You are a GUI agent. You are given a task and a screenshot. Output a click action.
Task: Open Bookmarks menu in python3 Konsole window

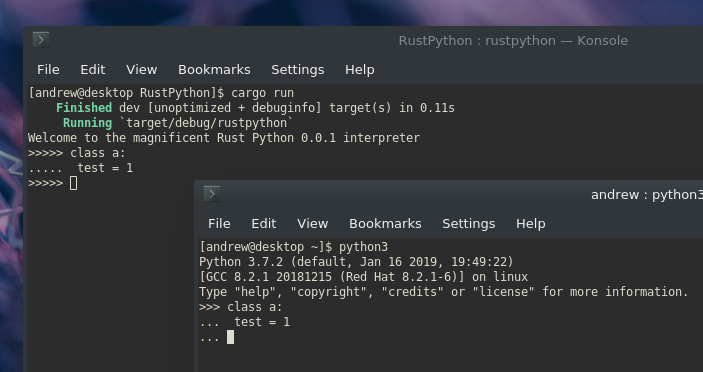385,224
